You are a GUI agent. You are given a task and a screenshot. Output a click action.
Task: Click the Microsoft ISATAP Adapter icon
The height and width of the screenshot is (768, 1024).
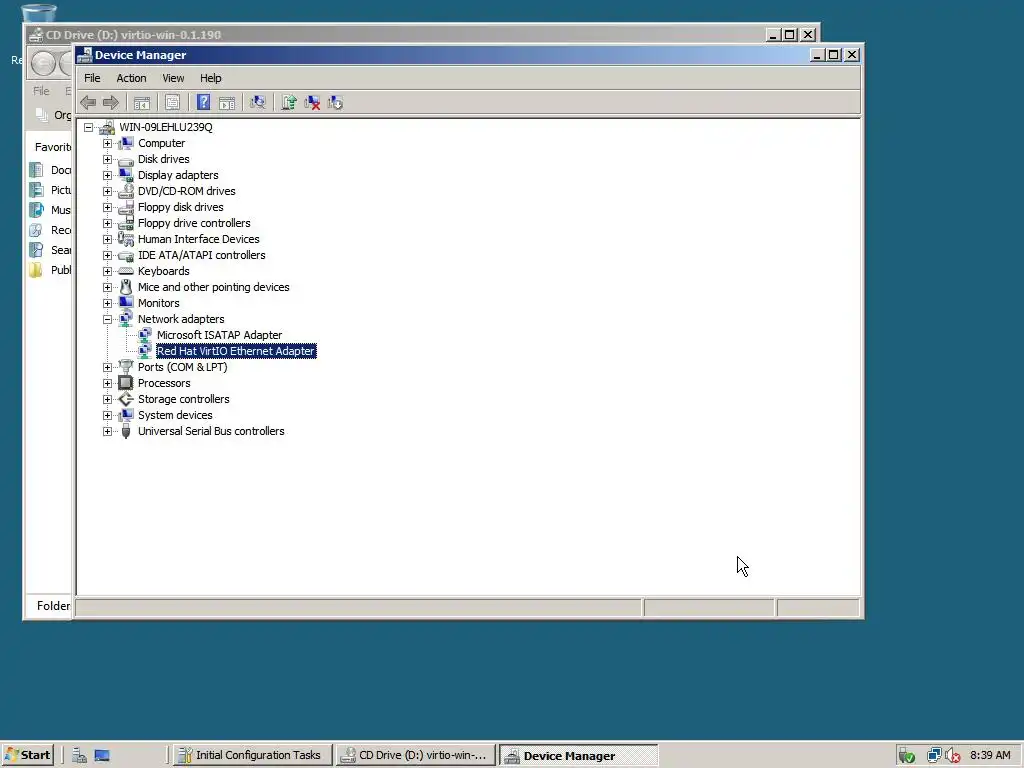[x=145, y=335]
